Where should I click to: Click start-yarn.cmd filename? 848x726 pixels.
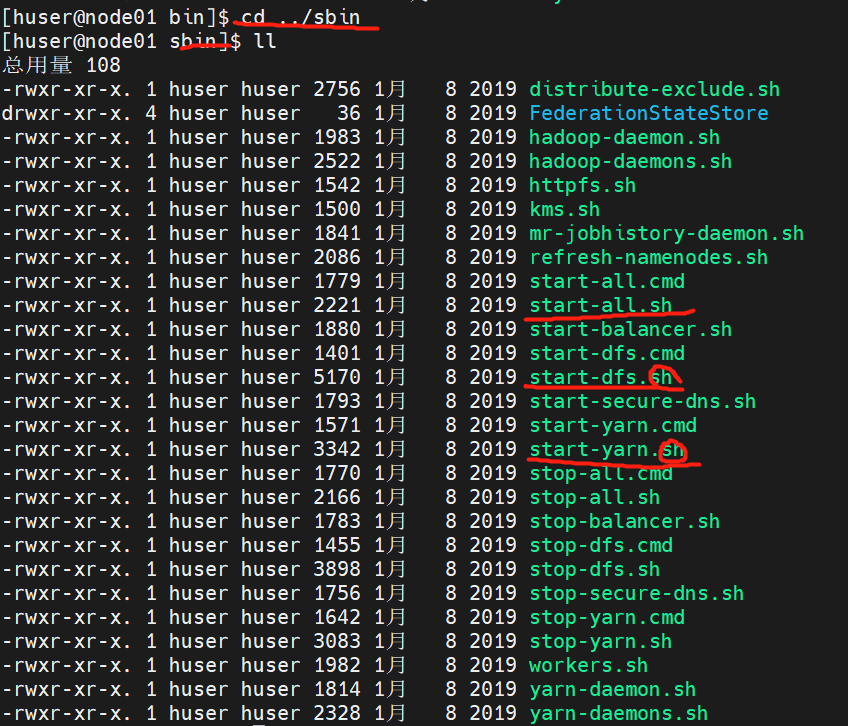pos(613,425)
